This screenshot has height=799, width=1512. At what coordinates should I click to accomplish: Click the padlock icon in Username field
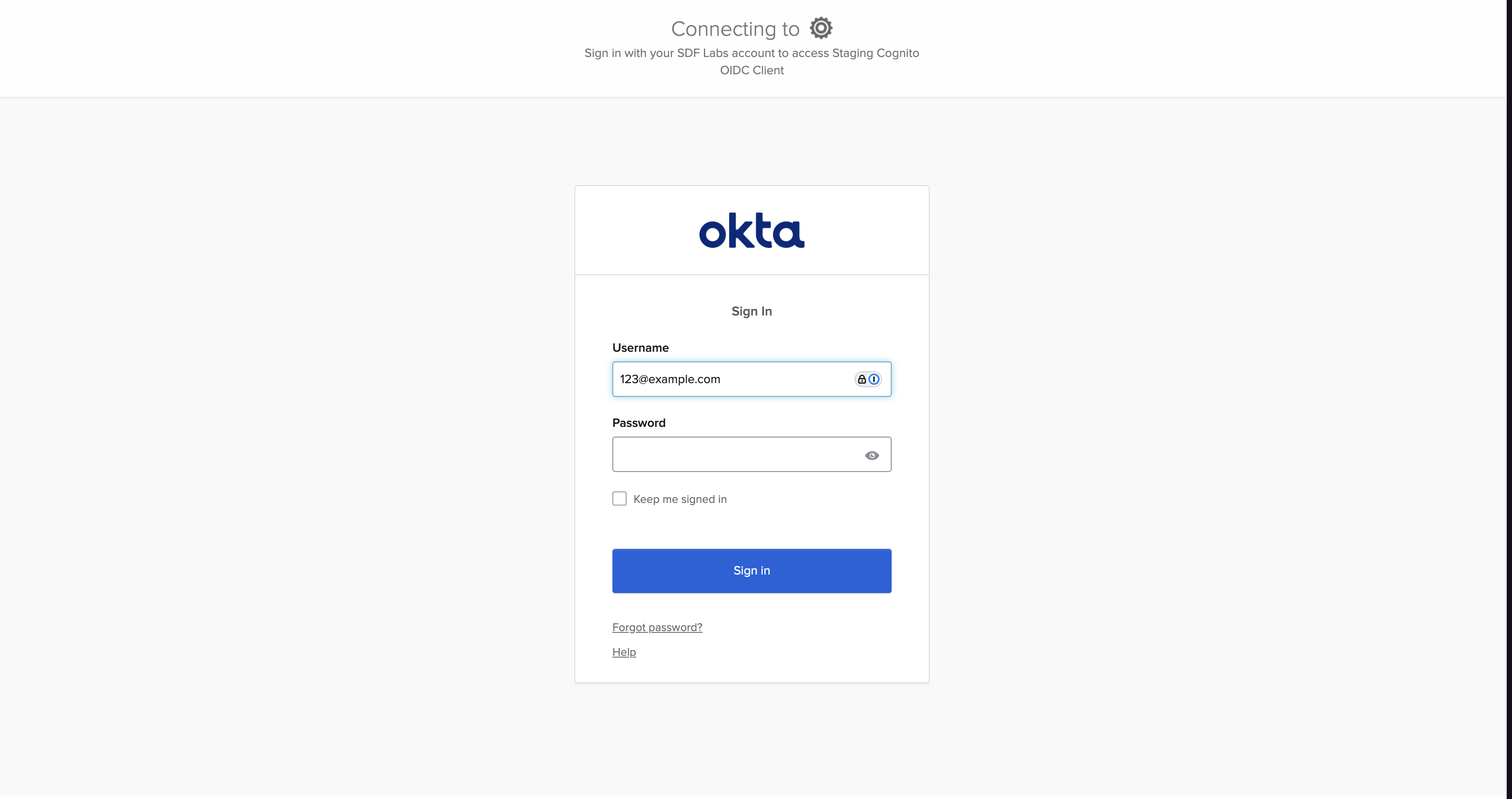click(x=861, y=379)
